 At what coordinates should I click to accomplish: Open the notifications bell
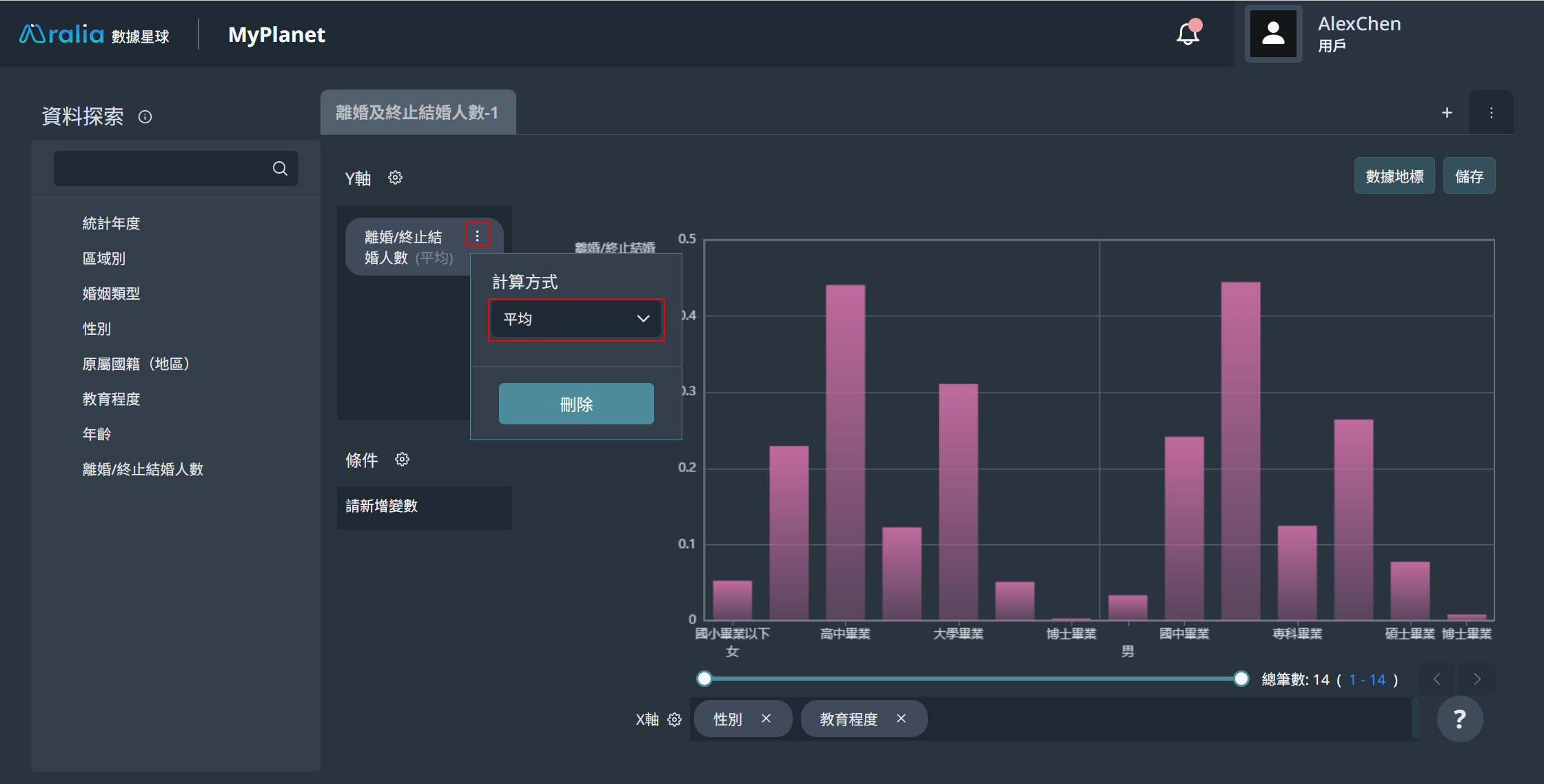(x=1188, y=33)
